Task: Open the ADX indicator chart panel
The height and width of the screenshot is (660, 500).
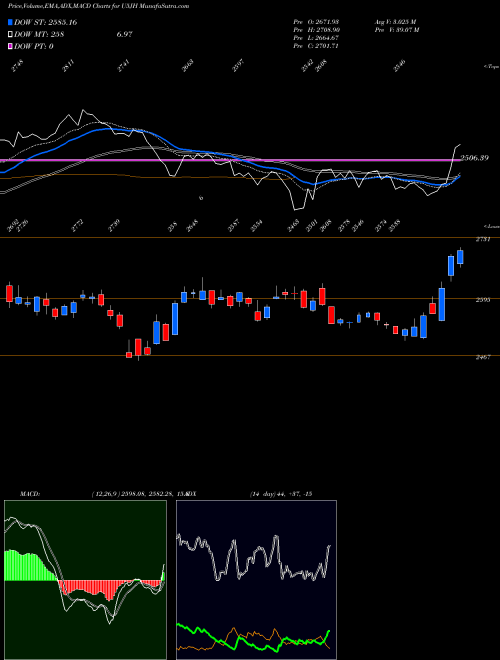Action: click(256, 580)
